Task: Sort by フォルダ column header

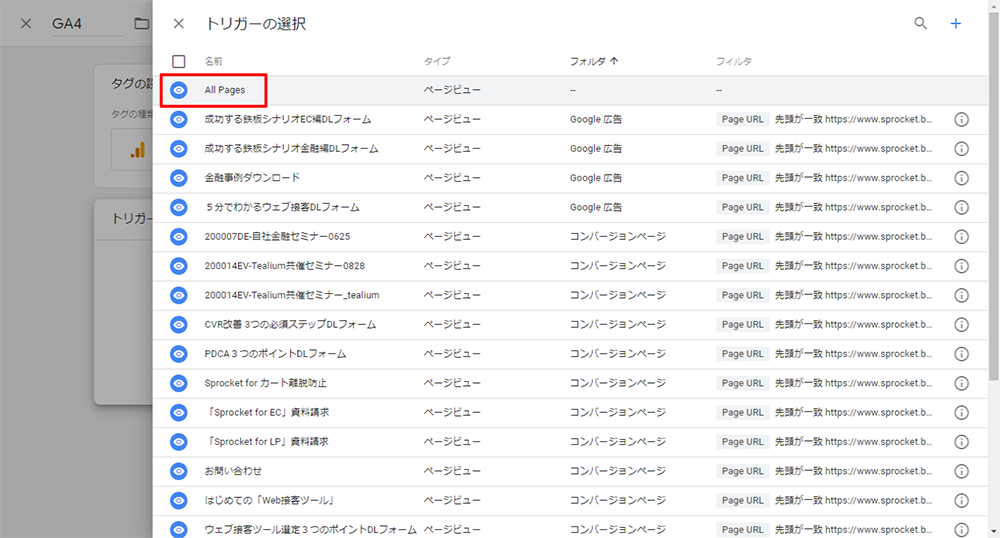Action: tap(594, 61)
